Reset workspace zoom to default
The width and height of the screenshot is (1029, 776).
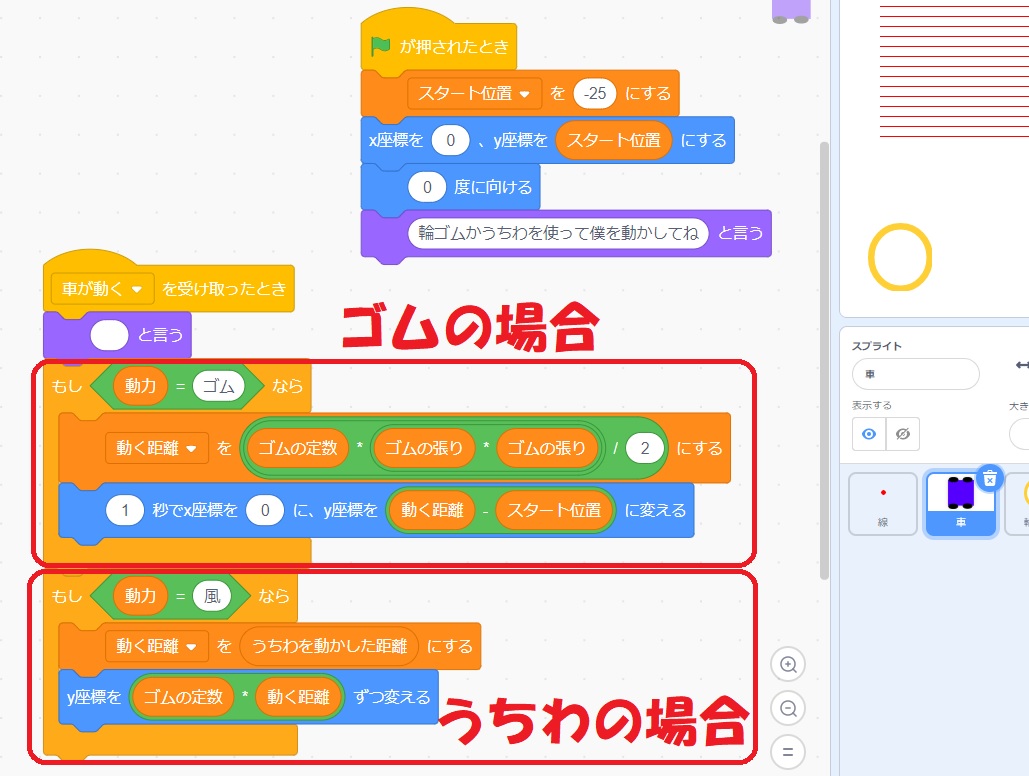click(x=788, y=751)
